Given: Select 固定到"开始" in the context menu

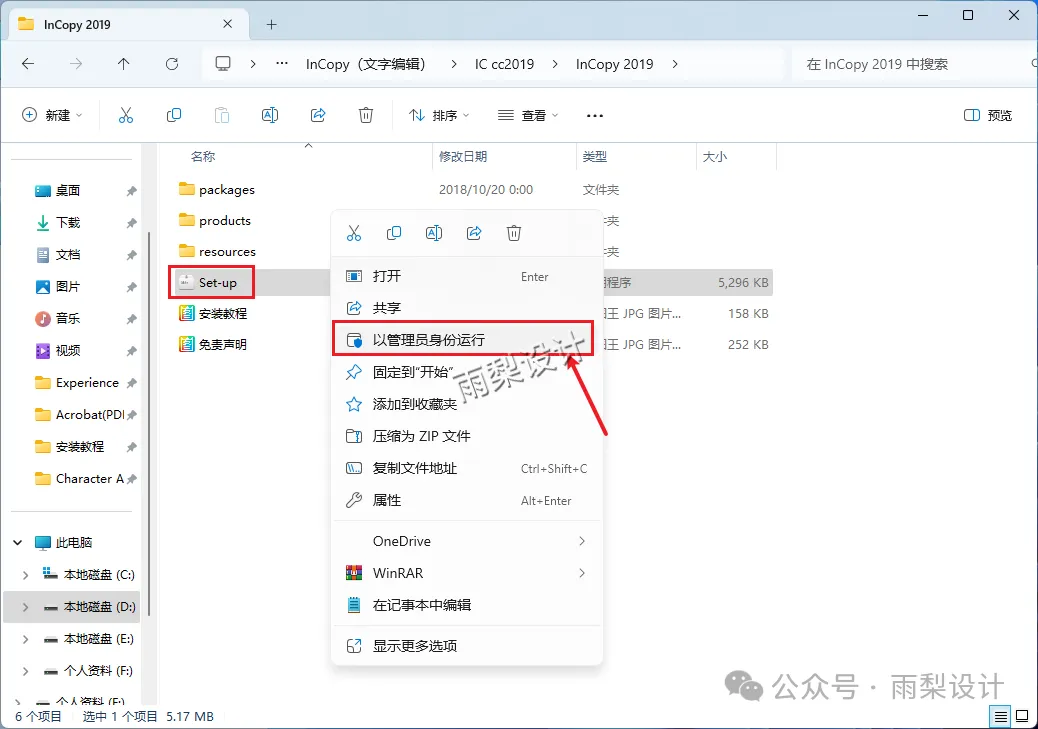Looking at the screenshot, I should coord(467,372).
